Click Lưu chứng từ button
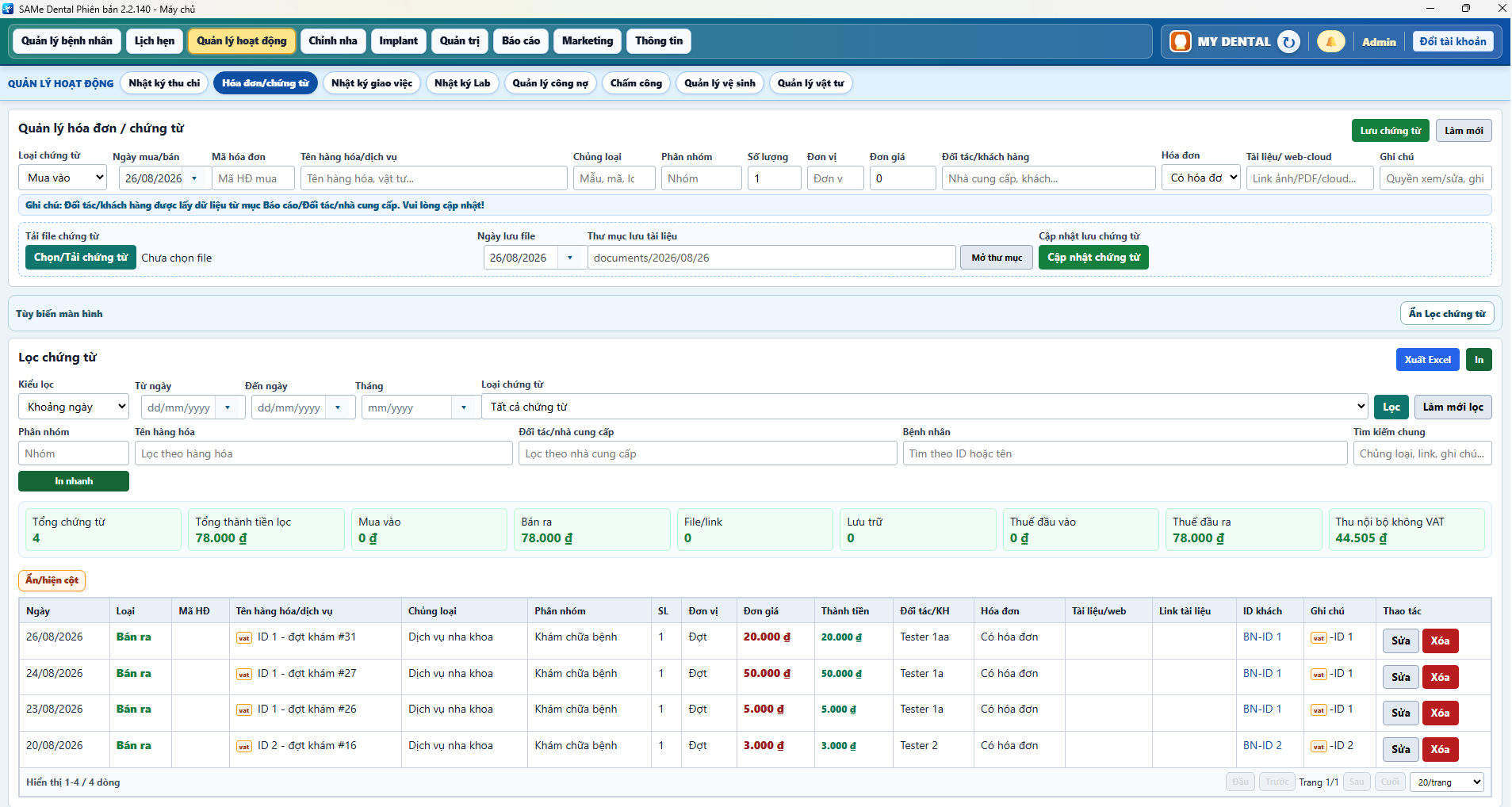The width and height of the screenshot is (1512, 807). 1391,131
